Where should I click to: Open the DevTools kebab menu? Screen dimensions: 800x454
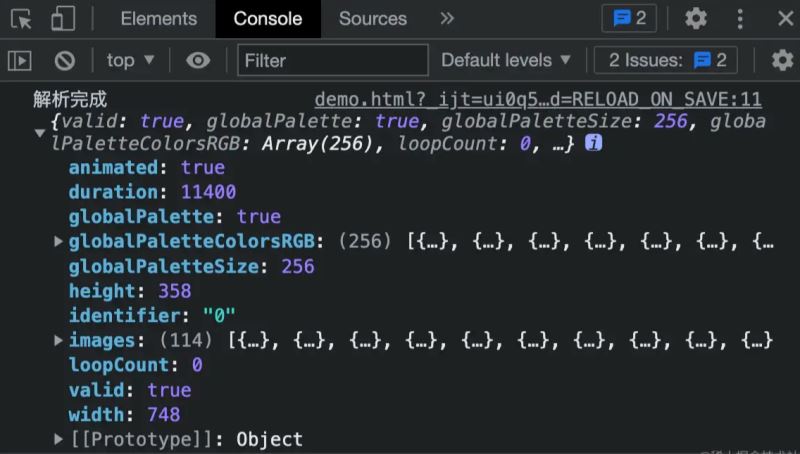(741, 19)
